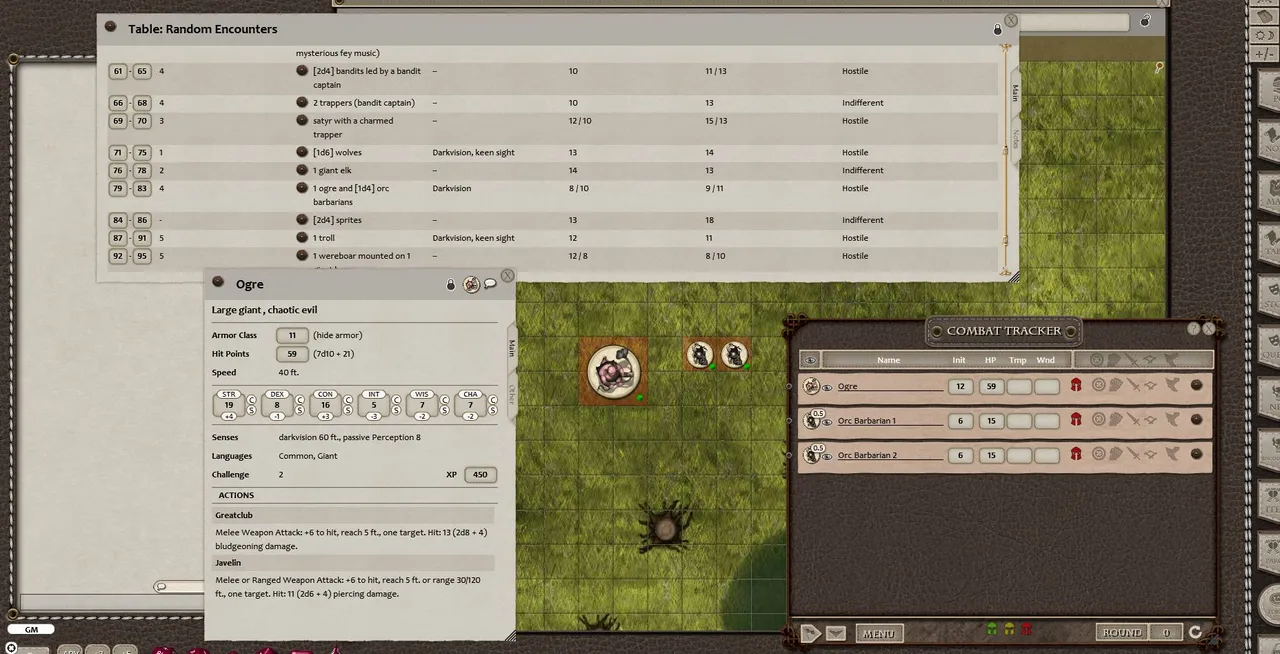The height and width of the screenshot is (654, 1280).
Task: Toggle visibility eye for Orc Barbarian 1
Action: click(828, 422)
